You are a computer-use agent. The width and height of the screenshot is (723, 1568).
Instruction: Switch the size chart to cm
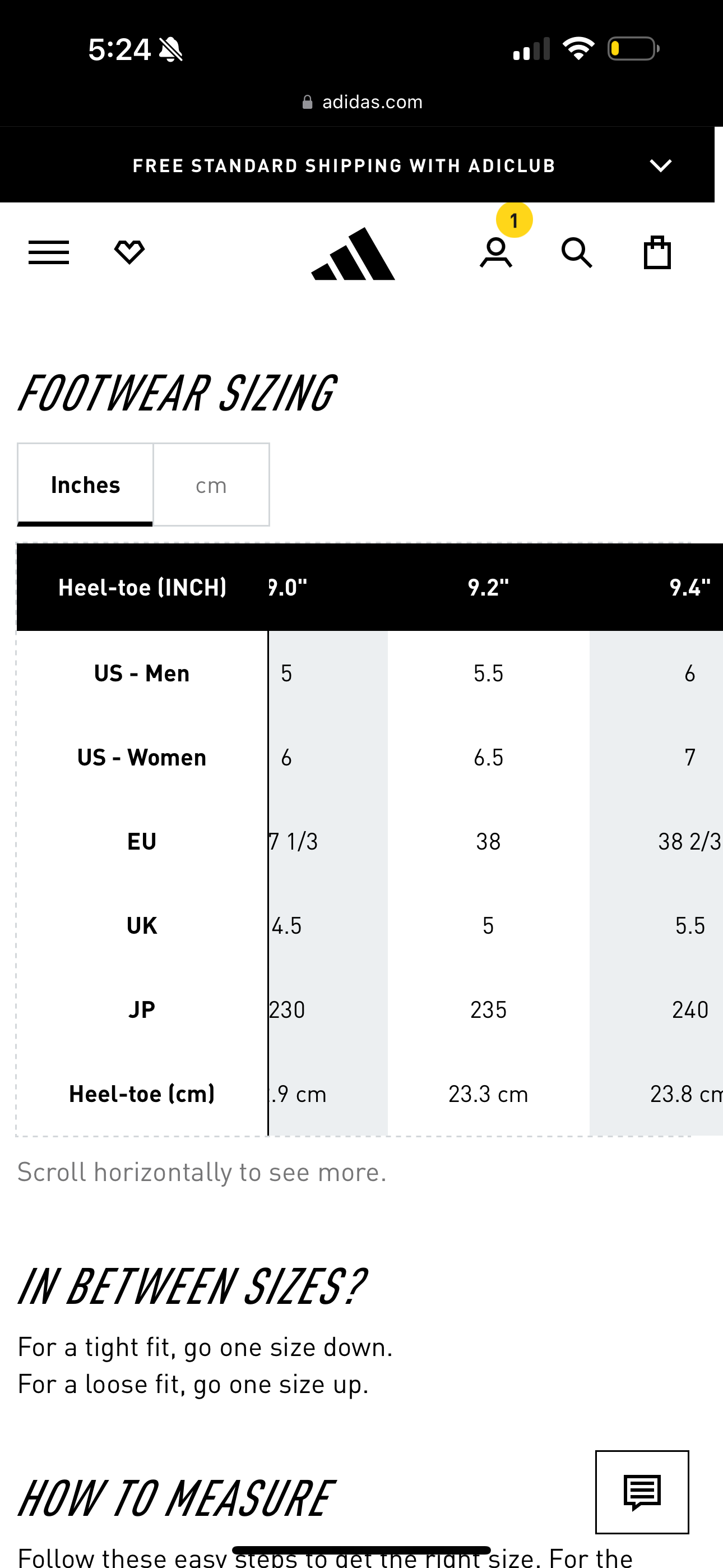tap(211, 485)
